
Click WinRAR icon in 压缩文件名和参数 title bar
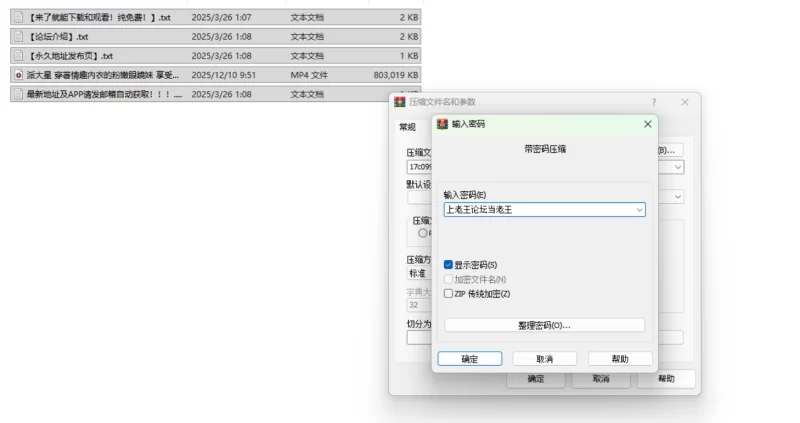click(x=399, y=102)
